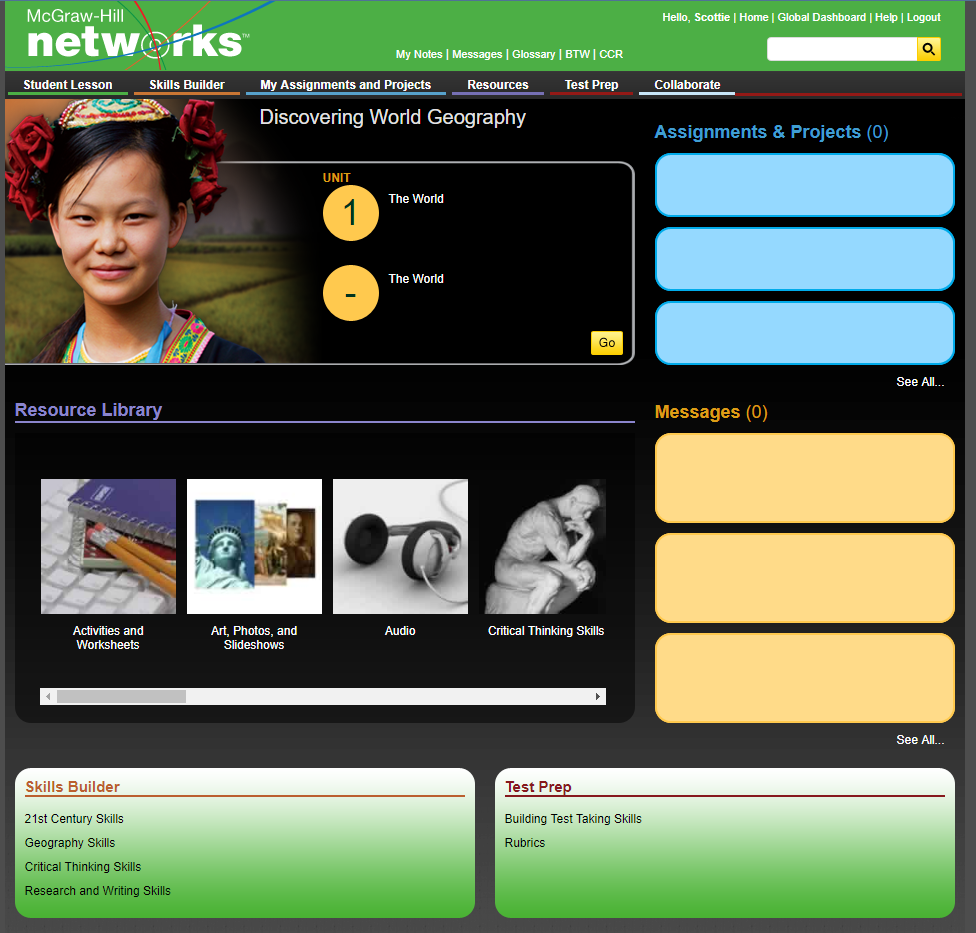Viewport: 976px width, 933px height.
Task: Click The World title beside Unit 1
Action: pos(416,199)
